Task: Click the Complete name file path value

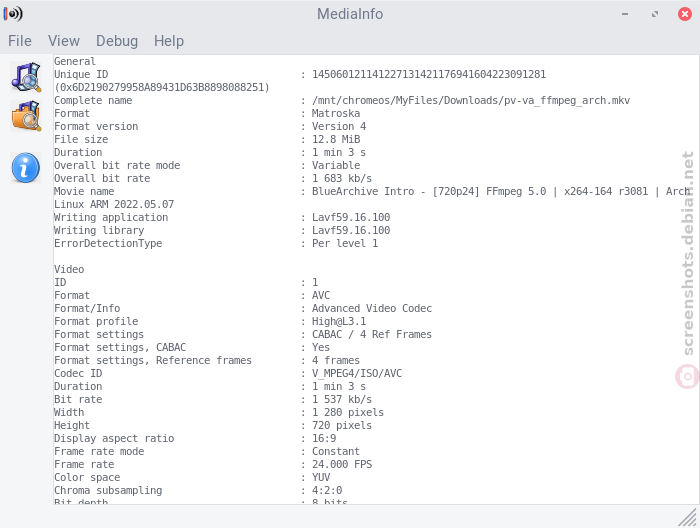Action: click(471, 100)
